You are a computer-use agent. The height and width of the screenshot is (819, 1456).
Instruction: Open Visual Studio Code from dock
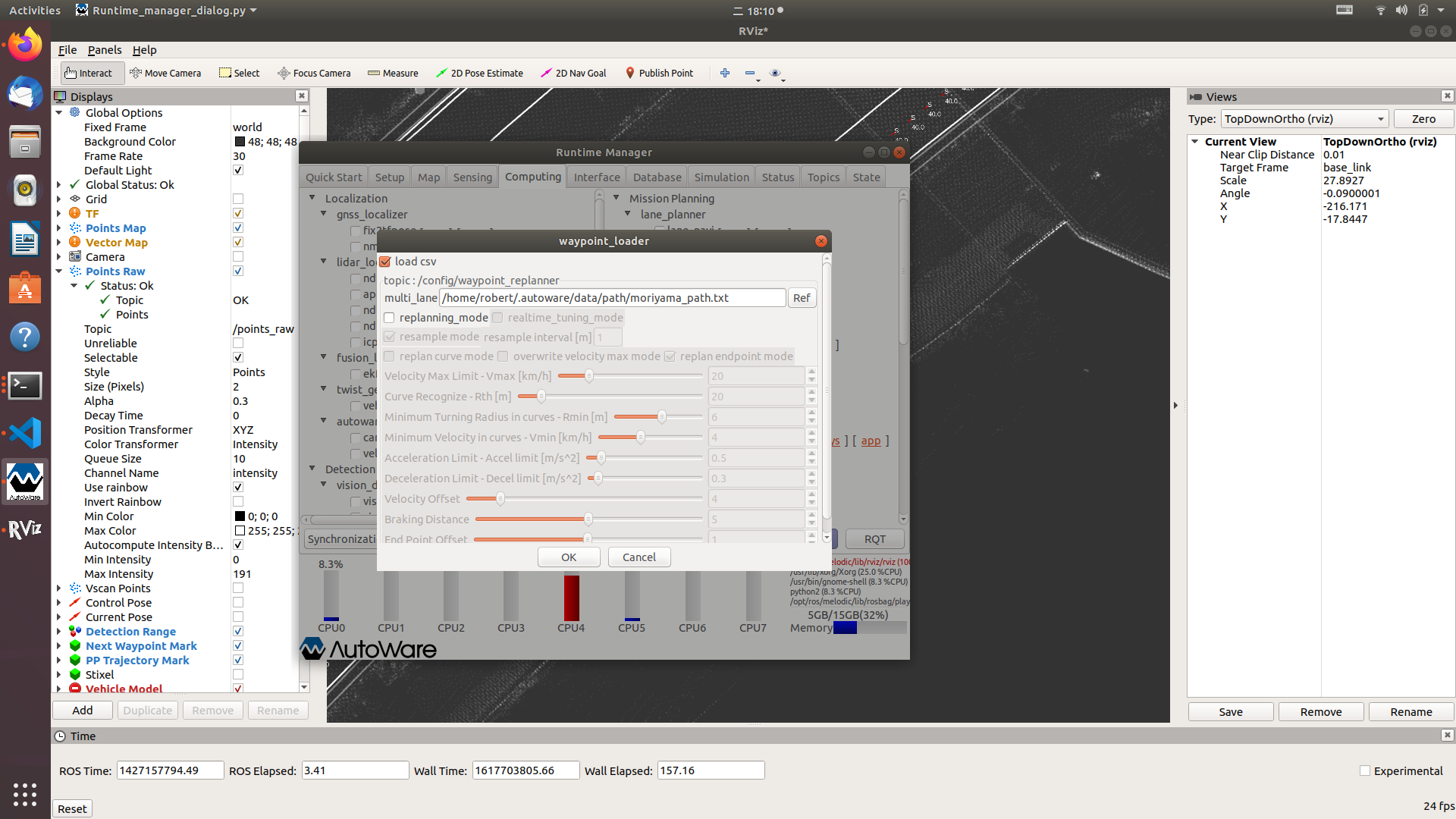pyautogui.click(x=25, y=433)
